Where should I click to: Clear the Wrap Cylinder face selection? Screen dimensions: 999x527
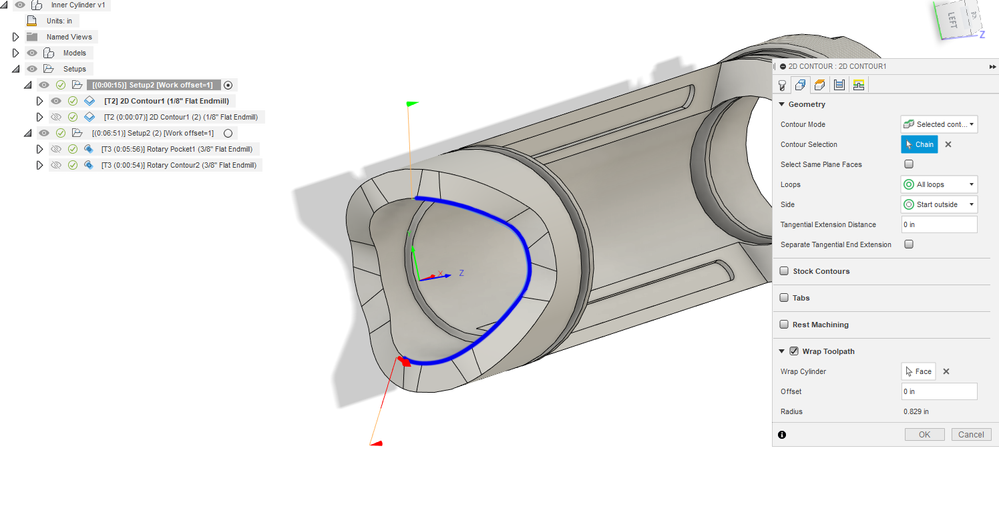(x=946, y=372)
